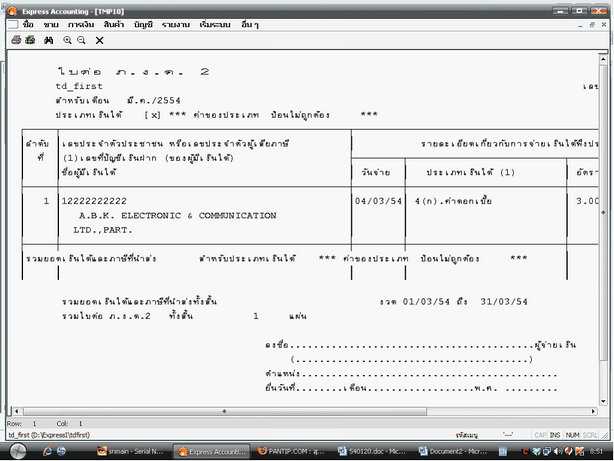The image size is (614, 461).
Task: Click the Express Accounting title bar icon
Action: [8, 8]
